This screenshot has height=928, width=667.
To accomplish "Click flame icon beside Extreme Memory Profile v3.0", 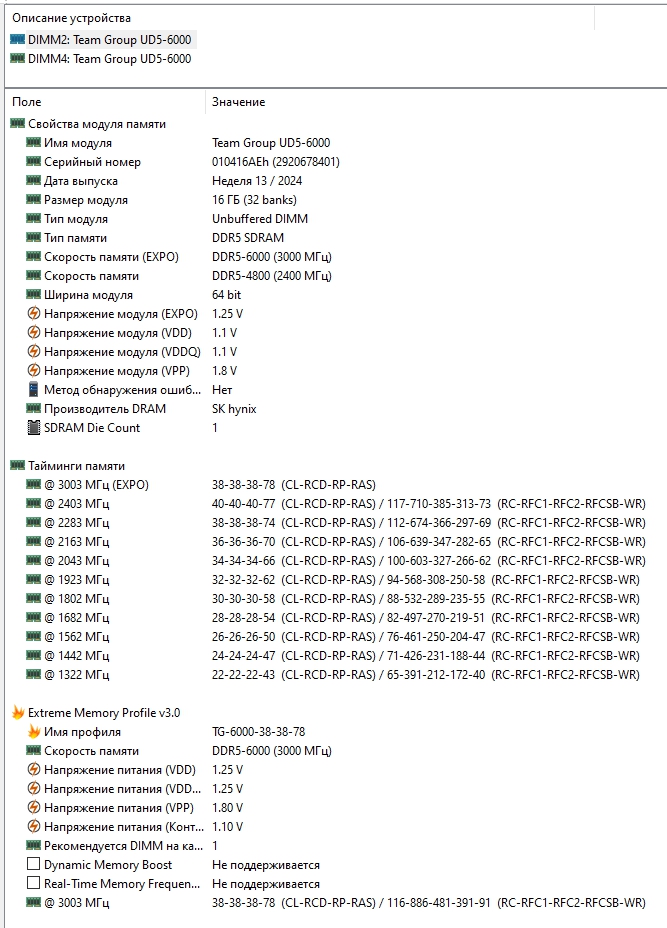I will coord(18,712).
